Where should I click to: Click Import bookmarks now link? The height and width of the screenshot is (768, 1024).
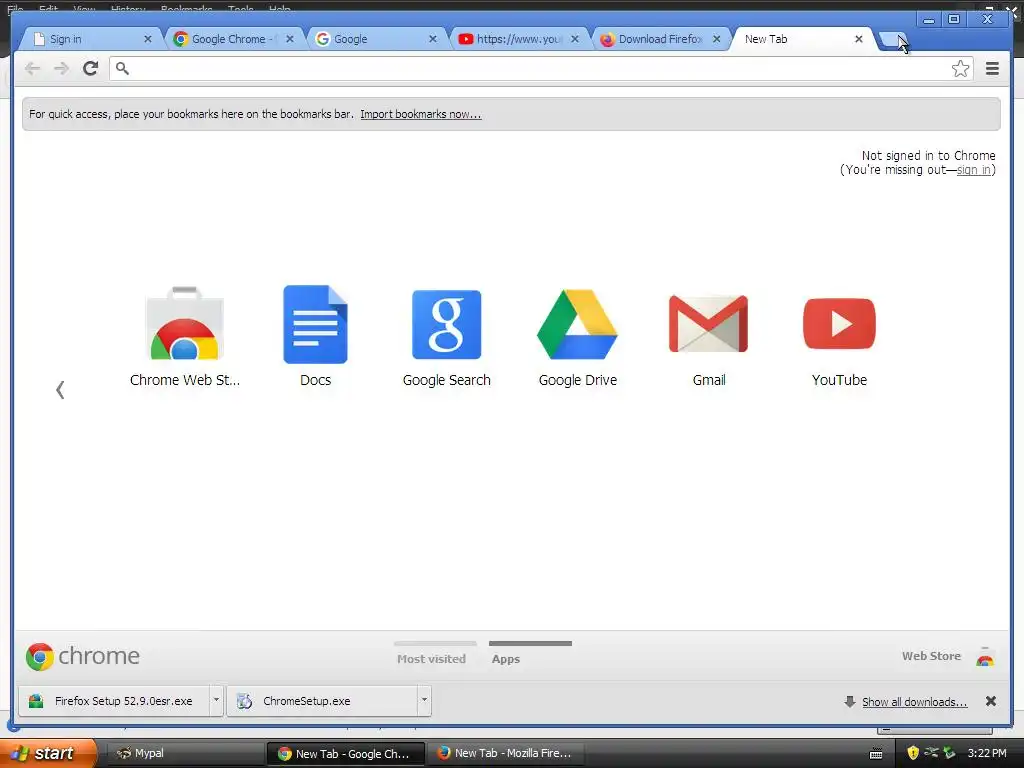point(421,114)
